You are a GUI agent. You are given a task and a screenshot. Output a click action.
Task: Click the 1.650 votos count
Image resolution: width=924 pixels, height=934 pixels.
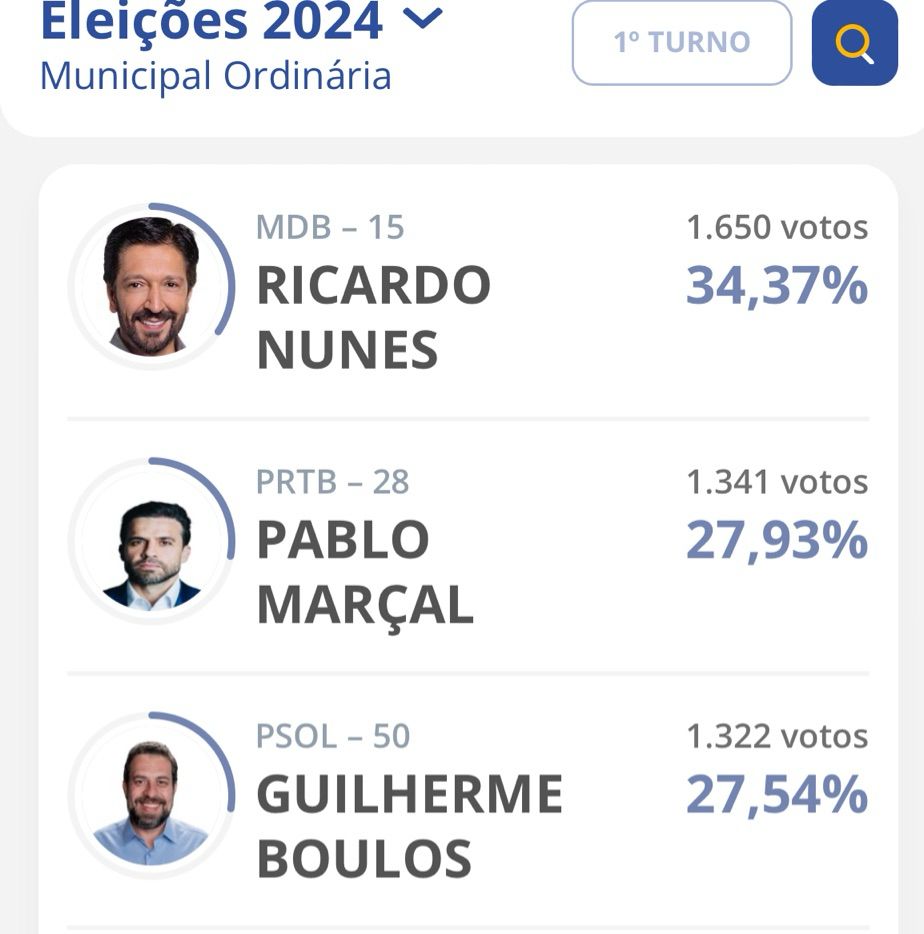pyautogui.click(x=776, y=227)
